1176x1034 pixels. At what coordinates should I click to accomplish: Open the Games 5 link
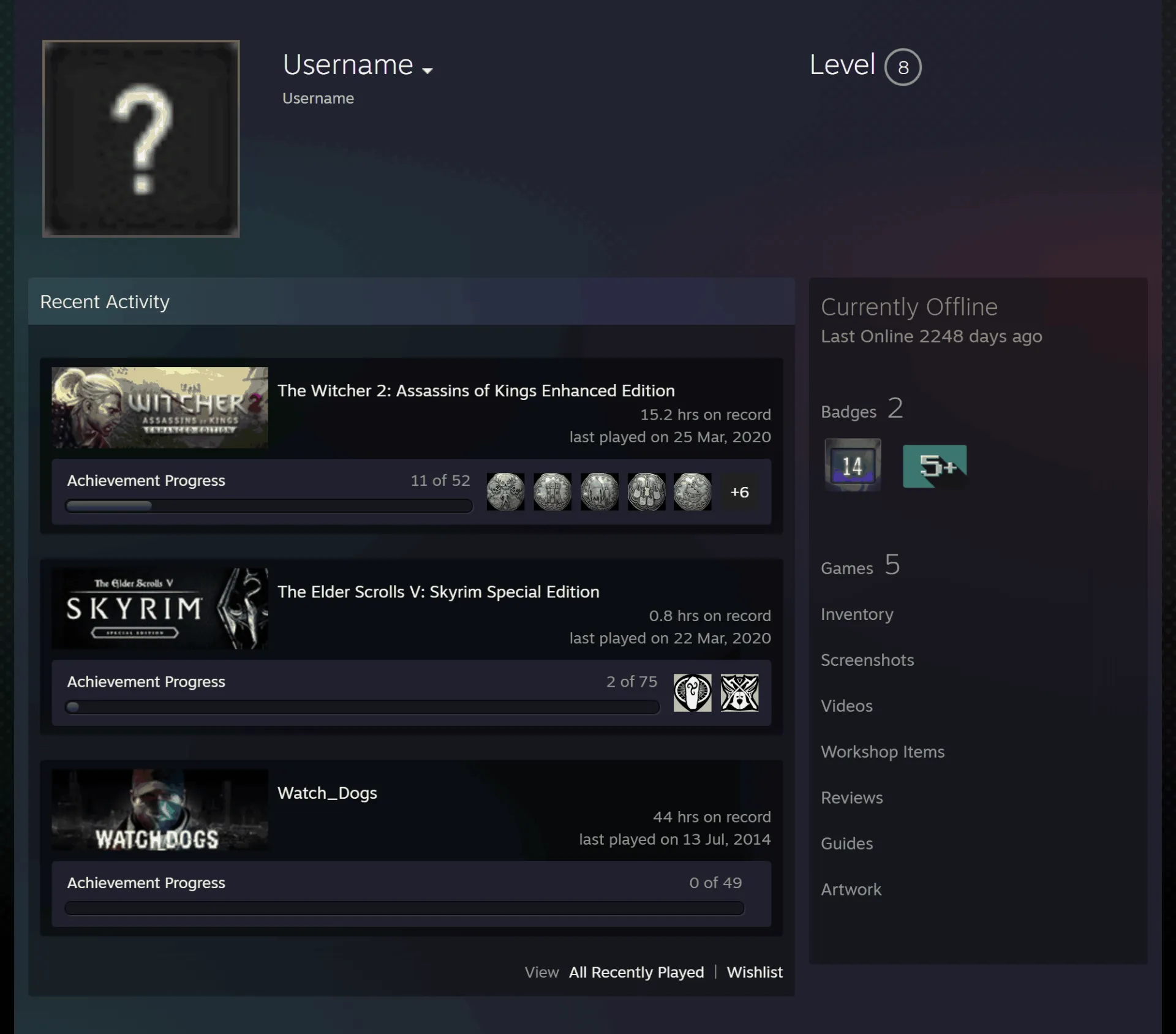(x=861, y=565)
